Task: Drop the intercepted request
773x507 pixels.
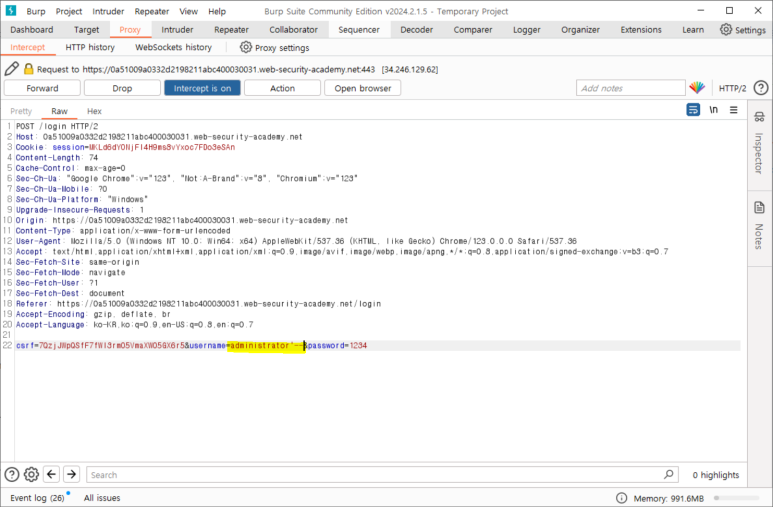Action: [122, 88]
